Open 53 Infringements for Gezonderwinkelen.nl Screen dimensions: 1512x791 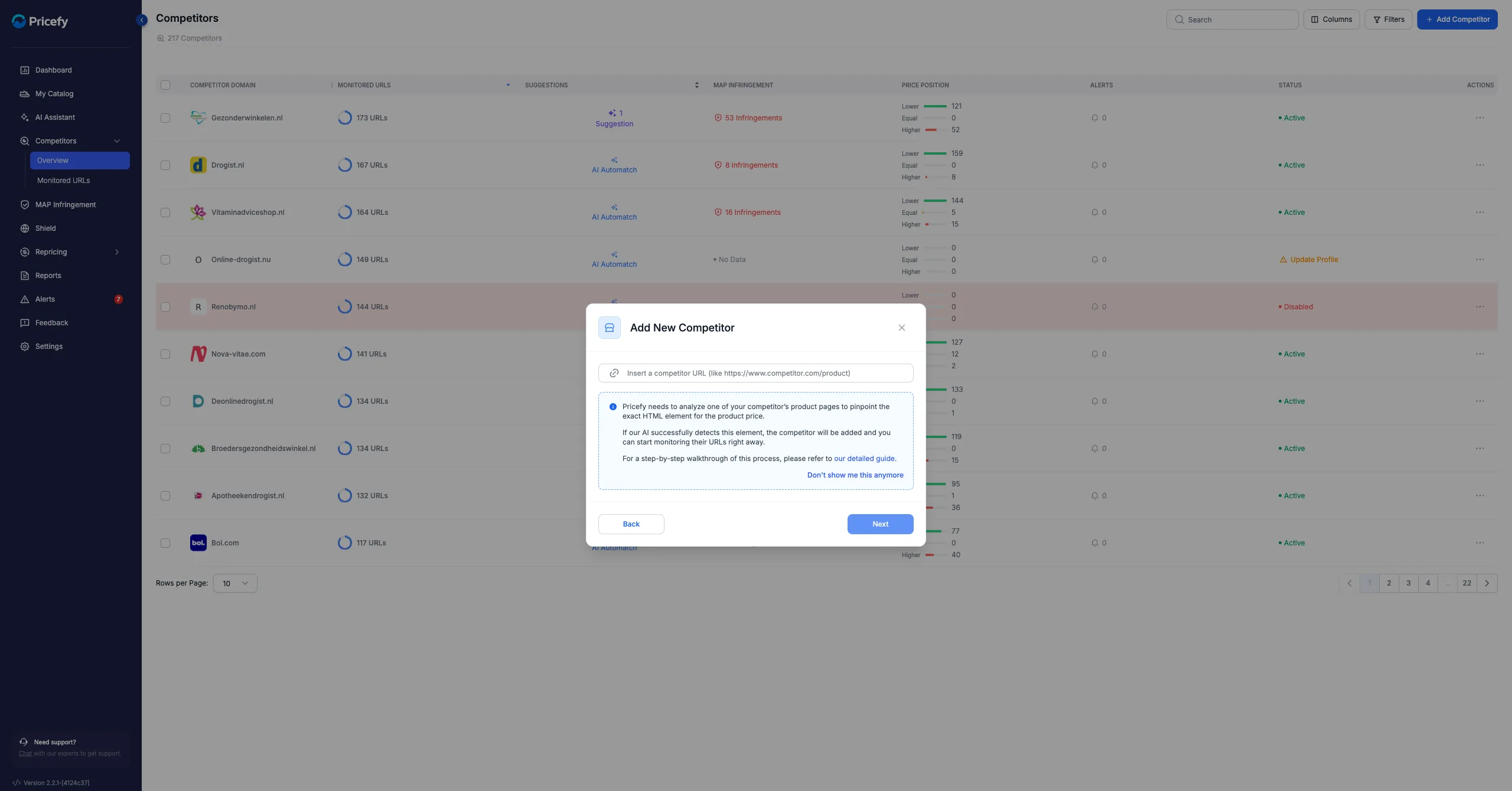click(x=748, y=118)
